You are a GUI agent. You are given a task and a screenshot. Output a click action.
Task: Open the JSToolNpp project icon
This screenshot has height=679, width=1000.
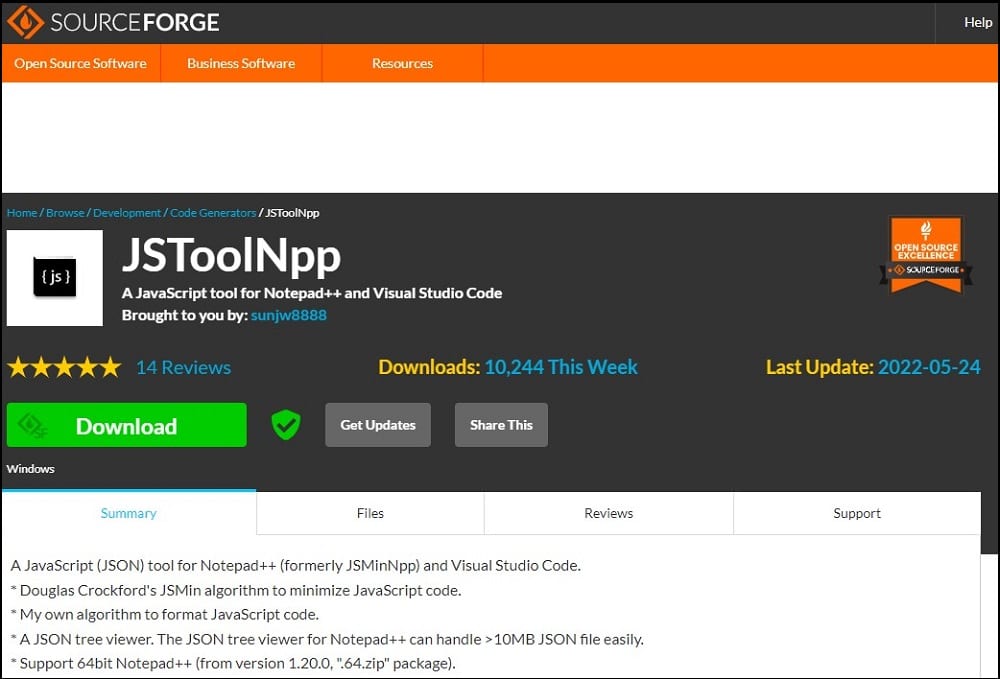click(55, 278)
